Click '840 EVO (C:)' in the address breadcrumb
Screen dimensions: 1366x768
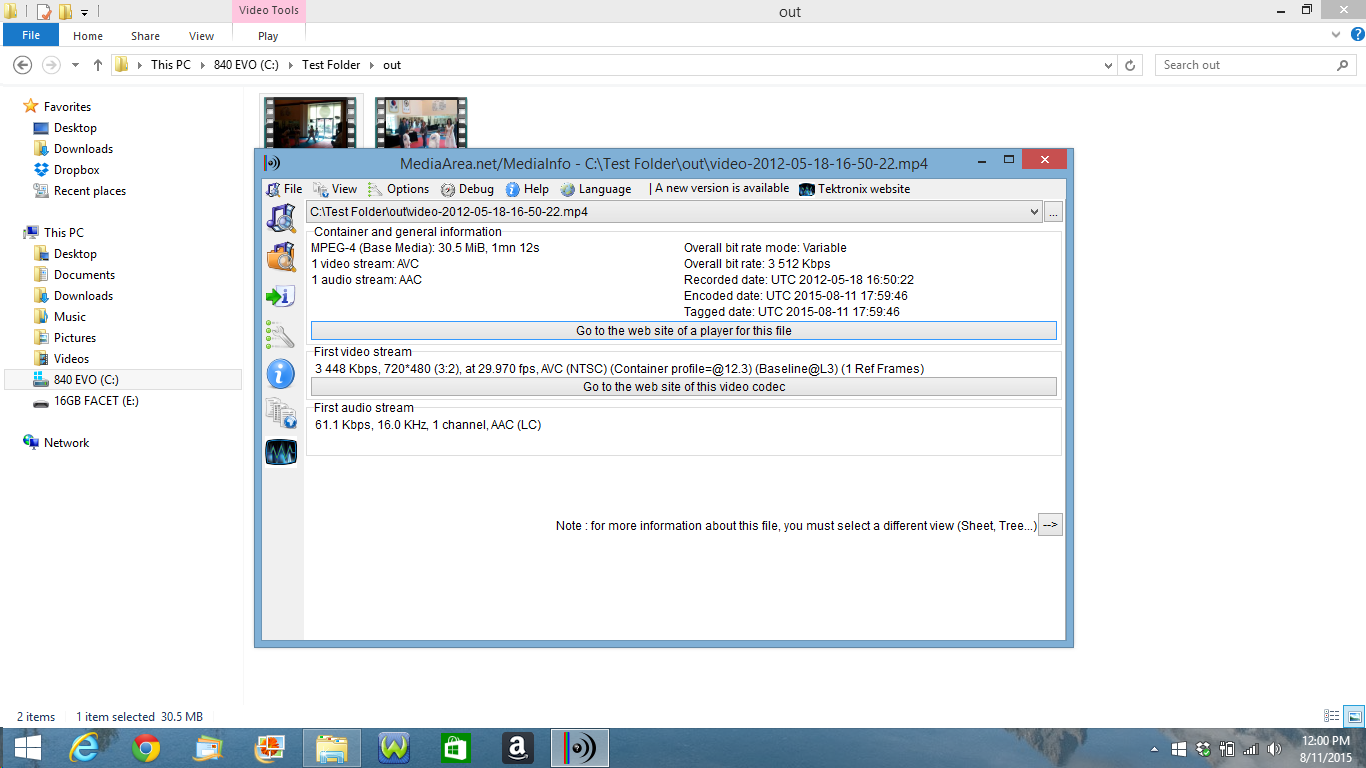246,65
